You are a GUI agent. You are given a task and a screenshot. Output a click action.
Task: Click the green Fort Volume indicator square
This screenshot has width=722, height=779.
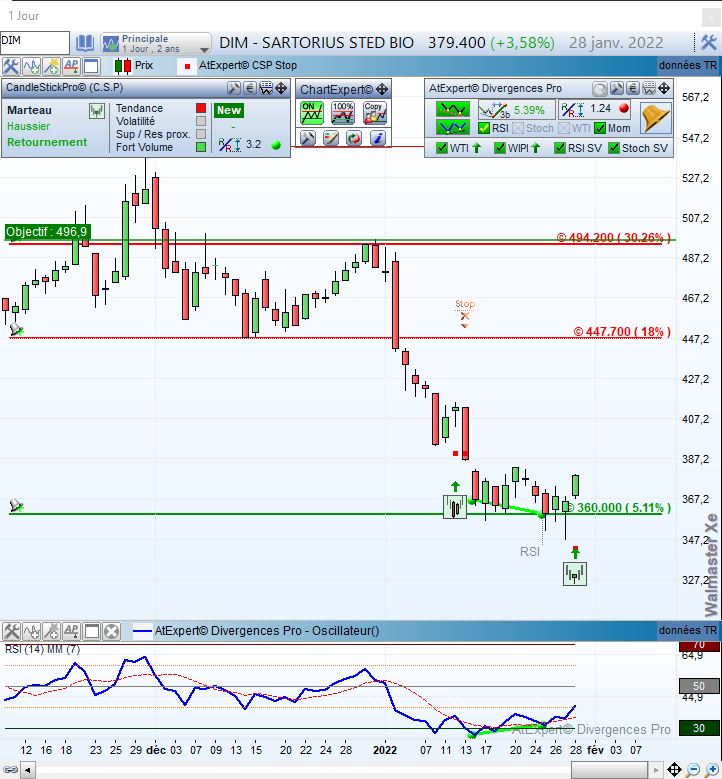201,147
